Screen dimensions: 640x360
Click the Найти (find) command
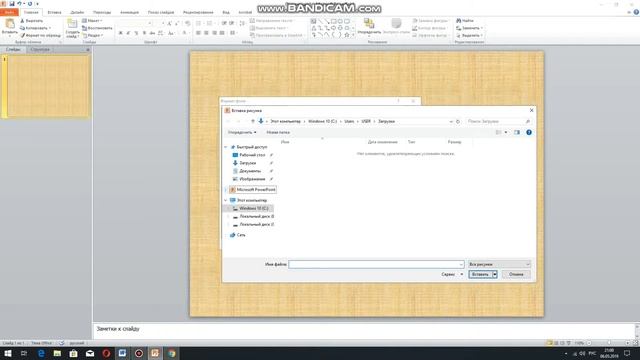pyautogui.click(x=465, y=20)
